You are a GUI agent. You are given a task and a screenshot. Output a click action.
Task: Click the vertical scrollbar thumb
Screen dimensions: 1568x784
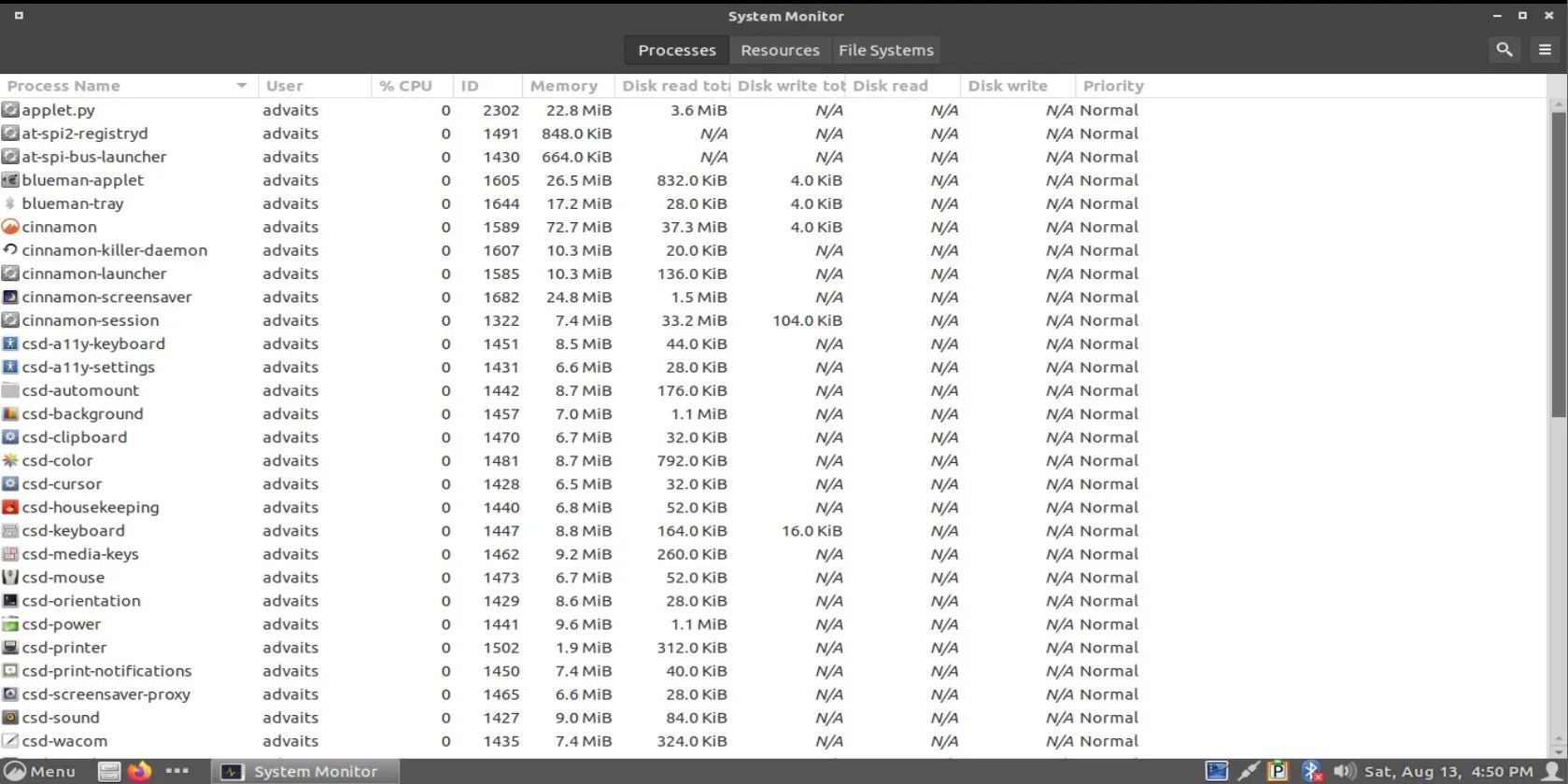click(1559, 265)
